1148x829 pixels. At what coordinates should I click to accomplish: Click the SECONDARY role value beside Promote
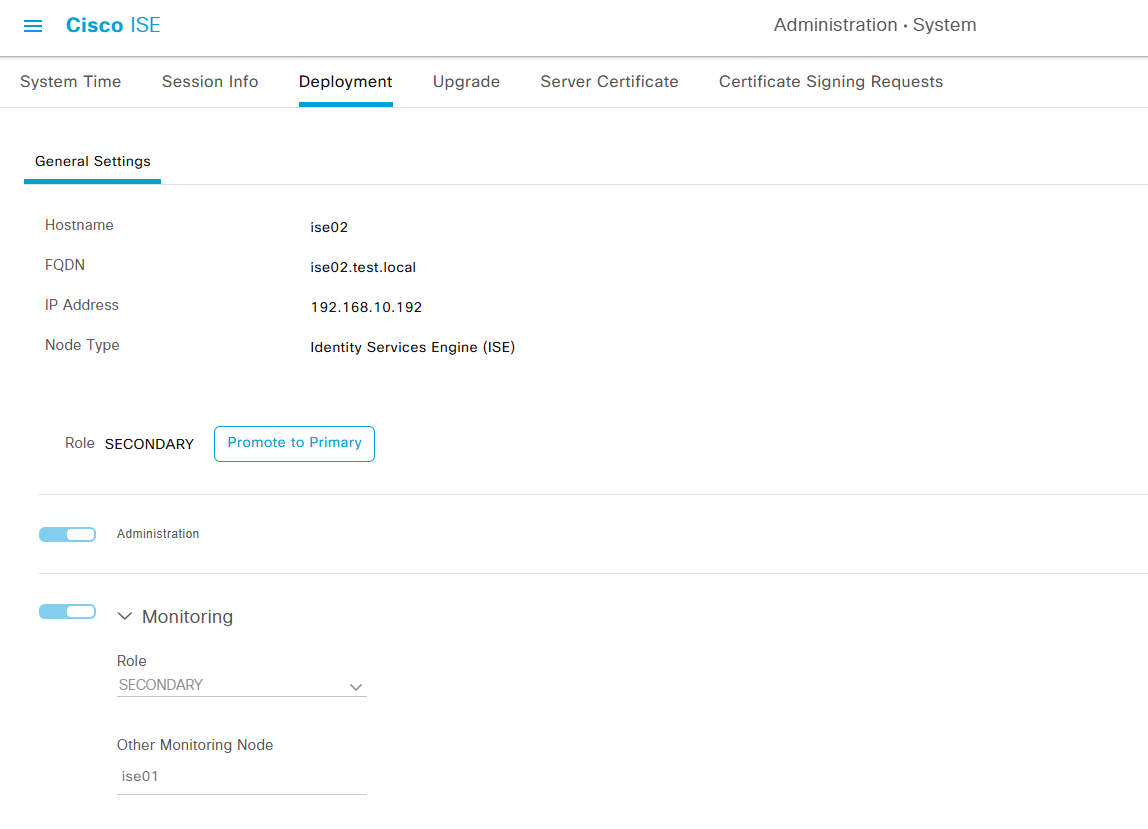pyautogui.click(x=149, y=445)
